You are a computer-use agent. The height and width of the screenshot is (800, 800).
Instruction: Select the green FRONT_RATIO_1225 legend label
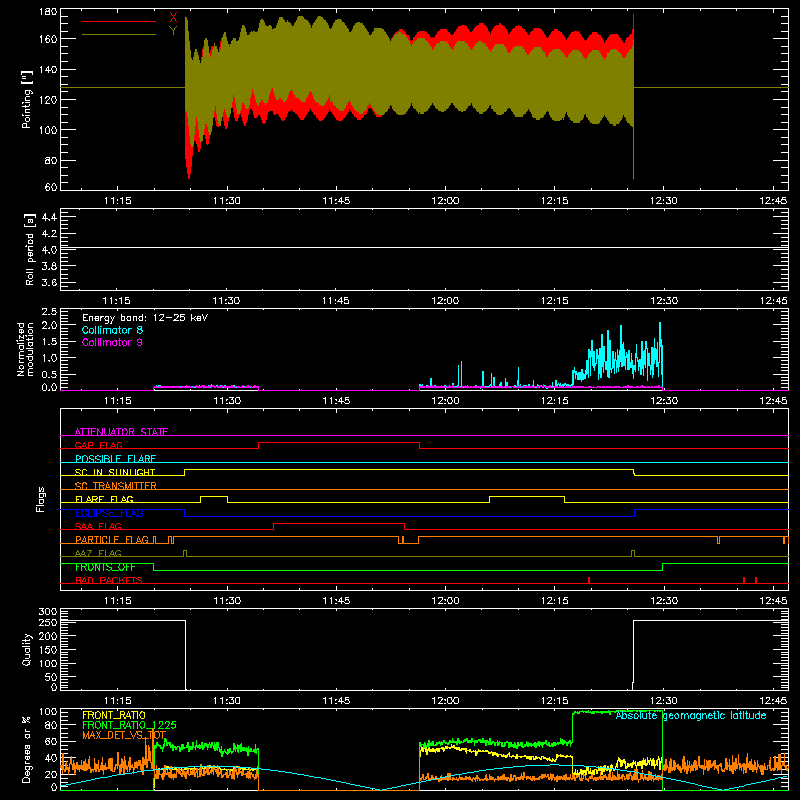[x=129, y=725]
